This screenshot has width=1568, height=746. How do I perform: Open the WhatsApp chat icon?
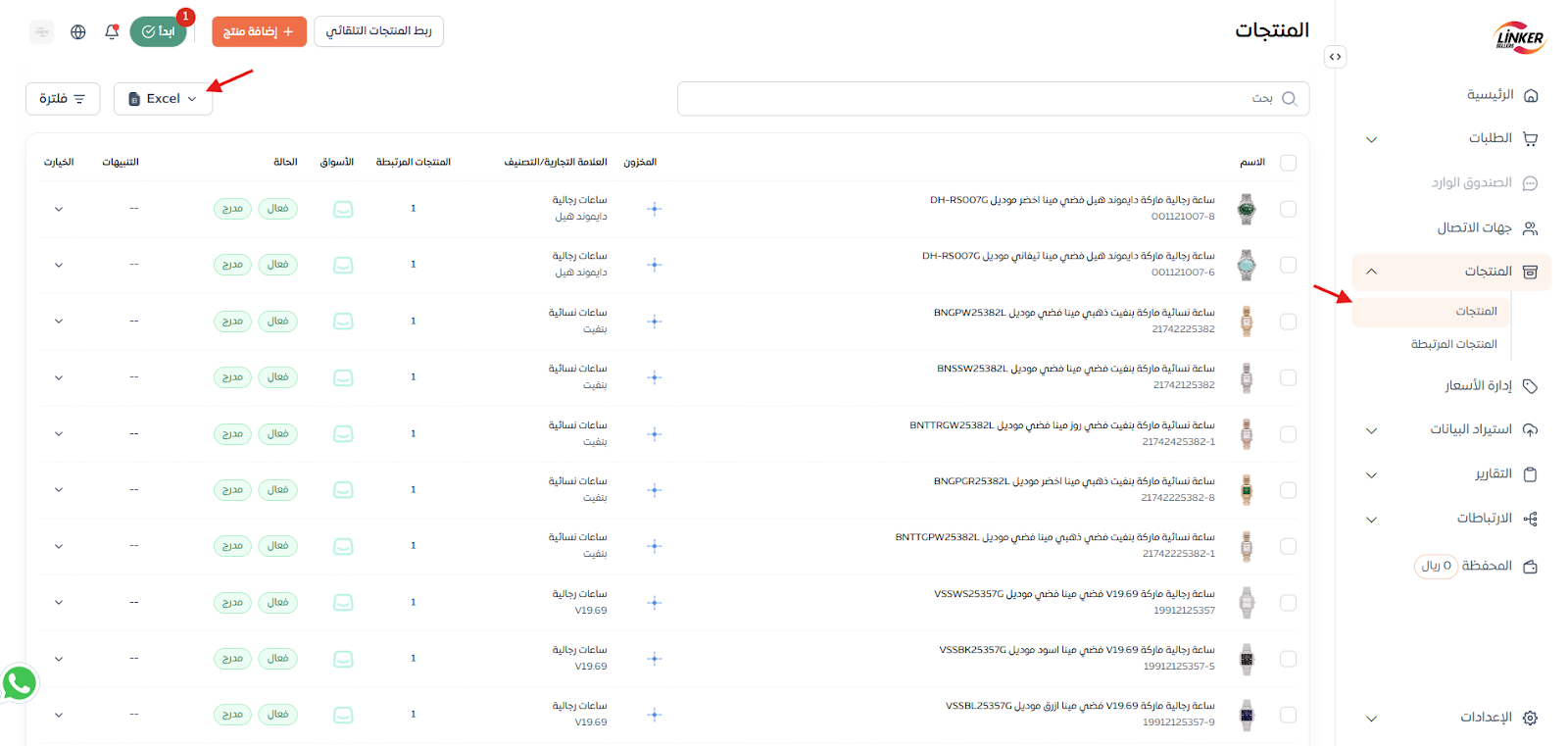[20, 683]
